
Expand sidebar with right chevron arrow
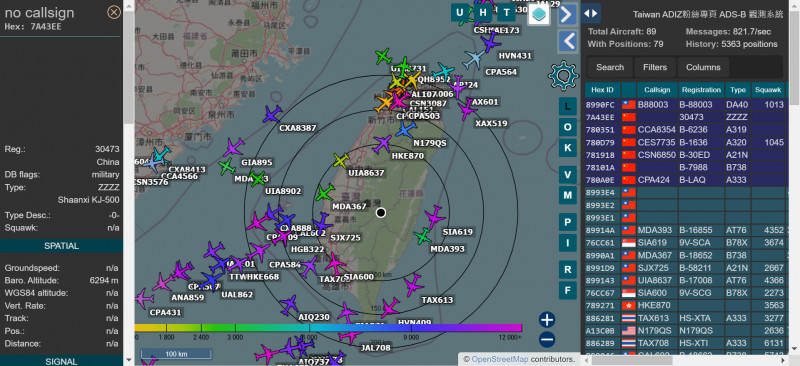pos(568,14)
